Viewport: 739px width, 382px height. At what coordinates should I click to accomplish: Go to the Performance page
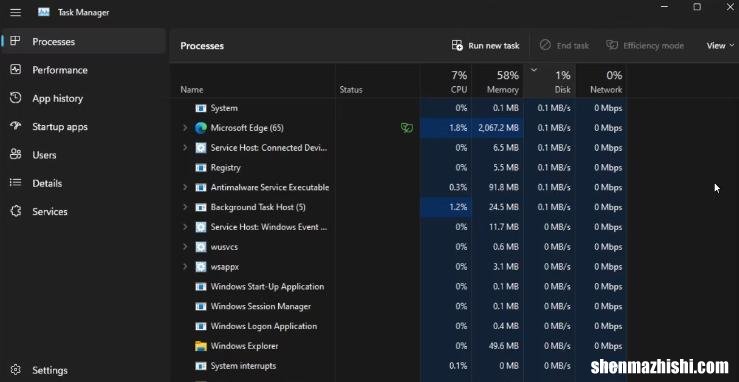click(x=84, y=70)
